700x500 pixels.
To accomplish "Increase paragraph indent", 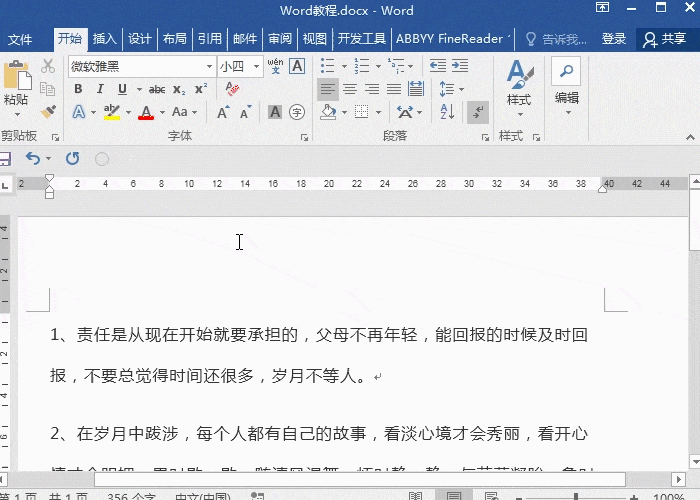I will (x=460, y=66).
